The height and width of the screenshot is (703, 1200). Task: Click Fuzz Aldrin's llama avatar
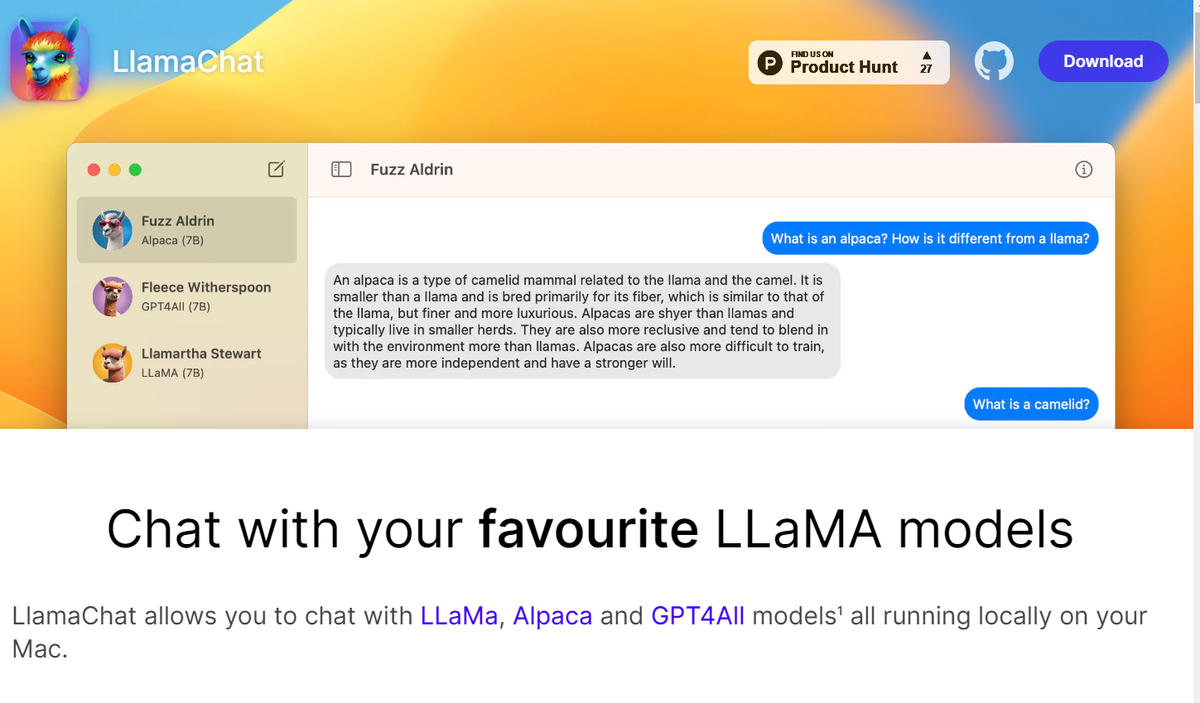pos(112,230)
